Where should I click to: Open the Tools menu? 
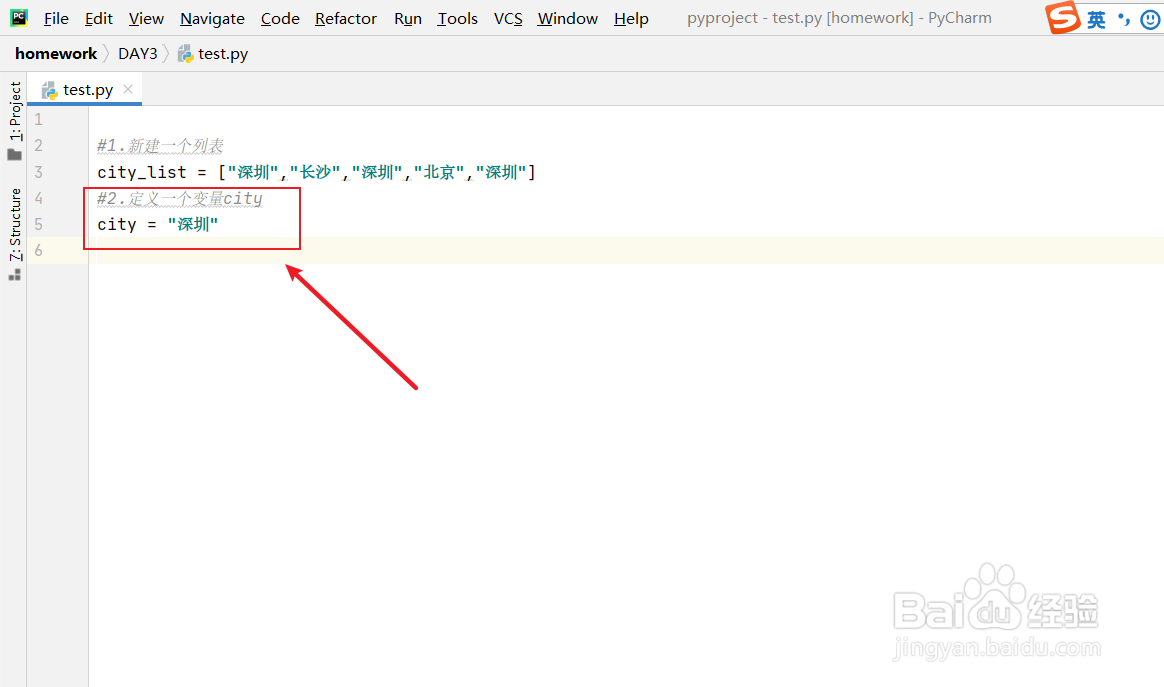coord(457,19)
